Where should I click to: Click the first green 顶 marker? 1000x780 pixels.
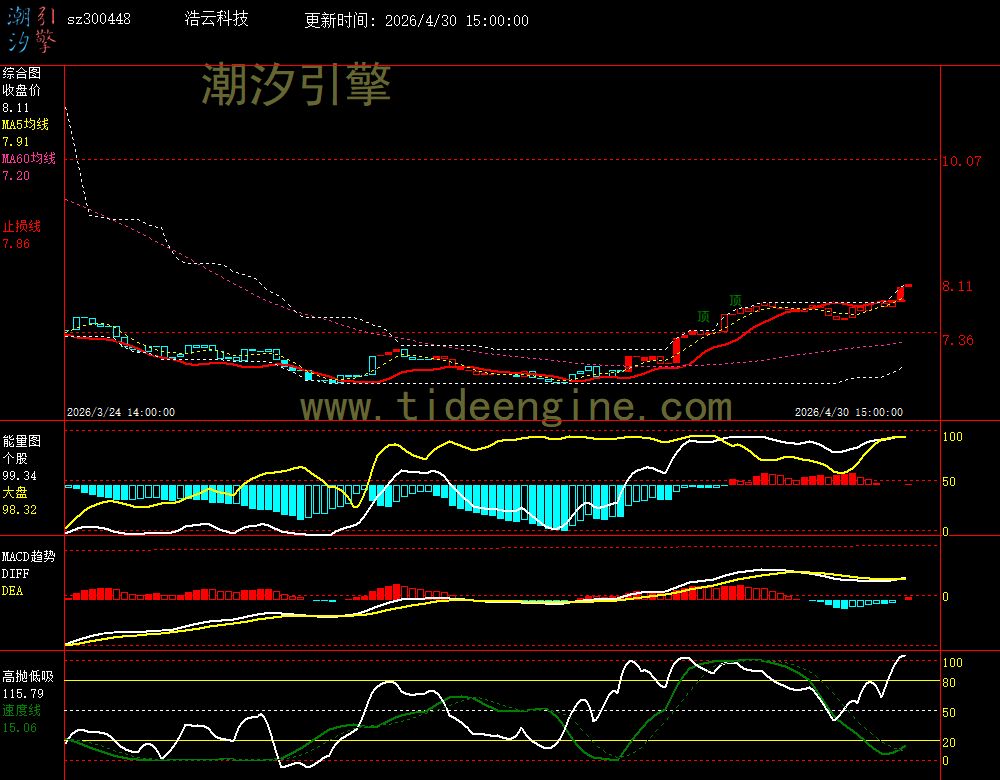(x=704, y=317)
